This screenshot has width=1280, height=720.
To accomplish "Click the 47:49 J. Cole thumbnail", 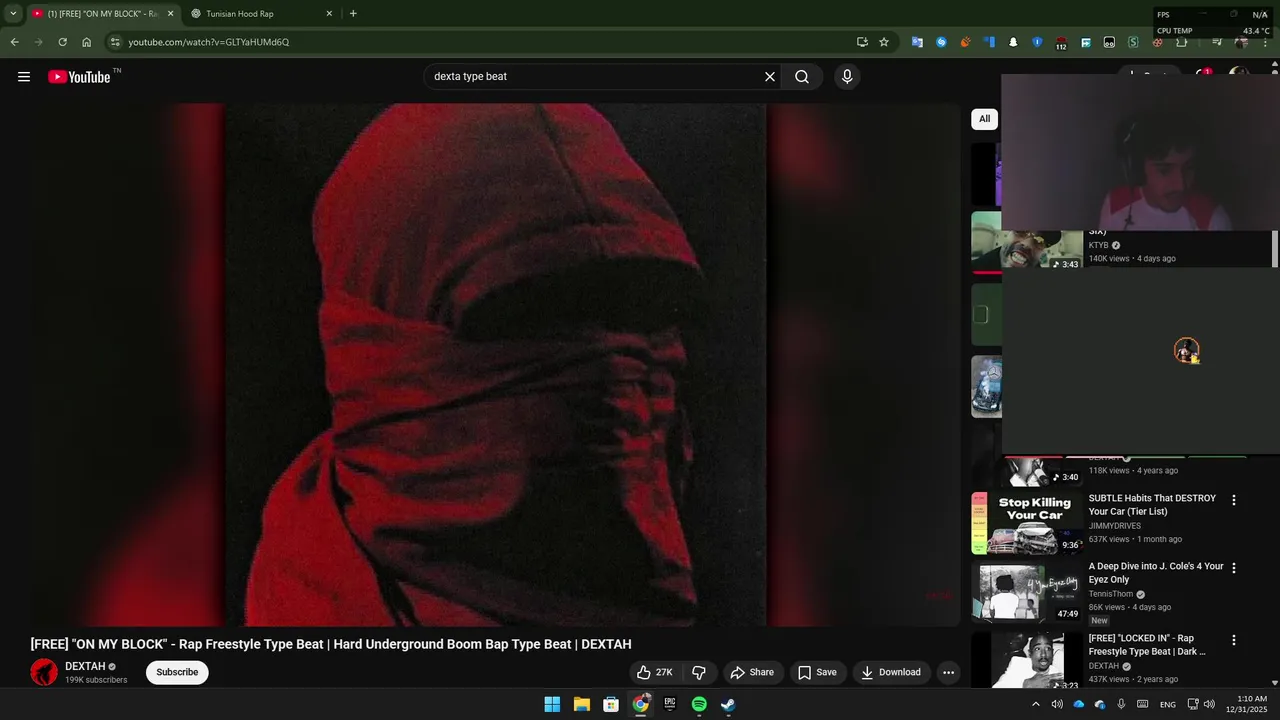I will tap(1027, 593).
